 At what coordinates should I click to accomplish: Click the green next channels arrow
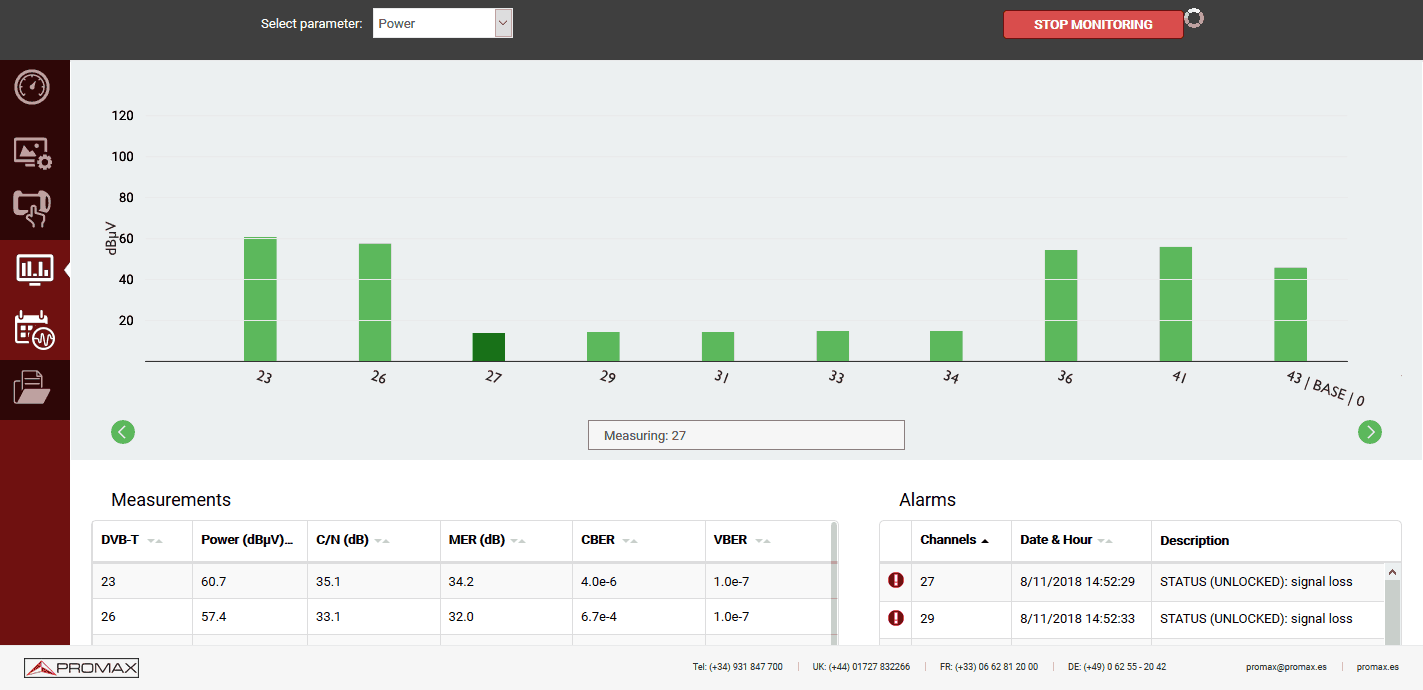coord(1369,432)
